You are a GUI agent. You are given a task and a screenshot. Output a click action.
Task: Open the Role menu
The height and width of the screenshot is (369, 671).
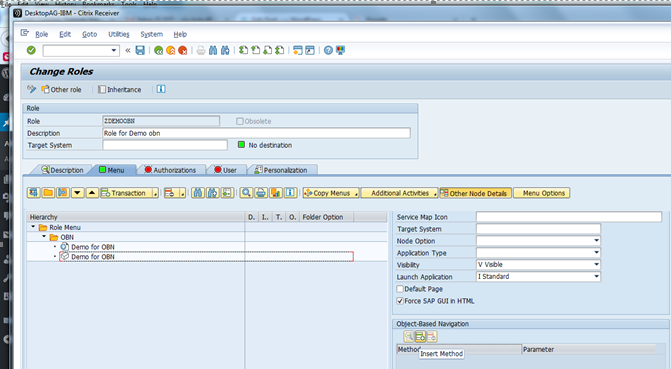pos(41,34)
